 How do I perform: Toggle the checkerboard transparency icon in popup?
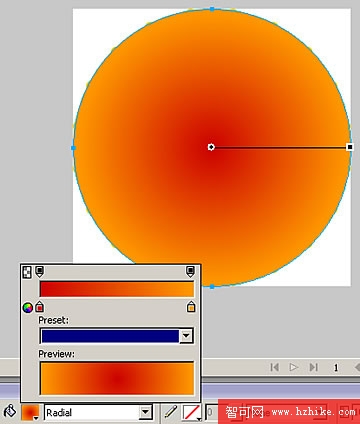[27, 272]
